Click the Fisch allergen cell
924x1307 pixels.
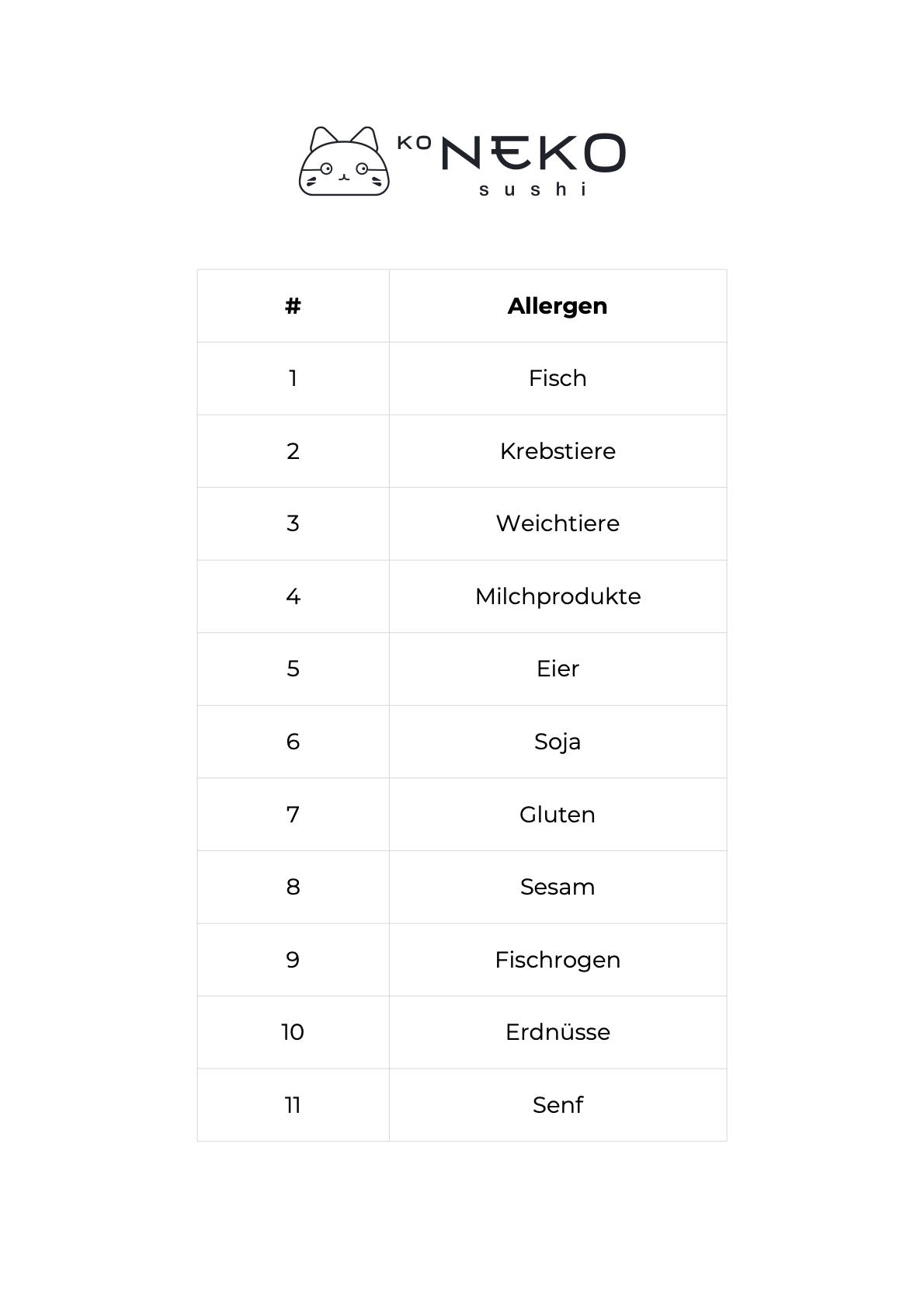558,378
